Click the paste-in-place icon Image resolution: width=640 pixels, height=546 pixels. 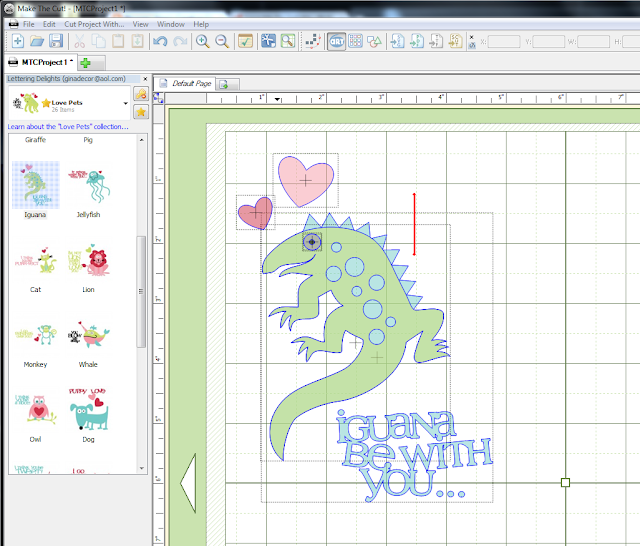click(x=137, y=41)
